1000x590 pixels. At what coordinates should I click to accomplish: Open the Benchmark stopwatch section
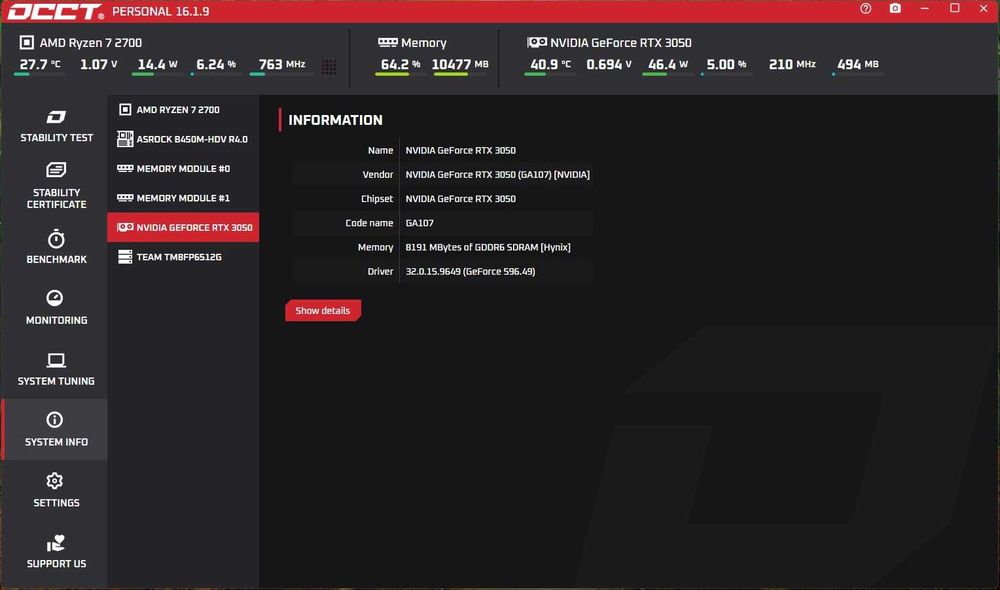(56, 247)
